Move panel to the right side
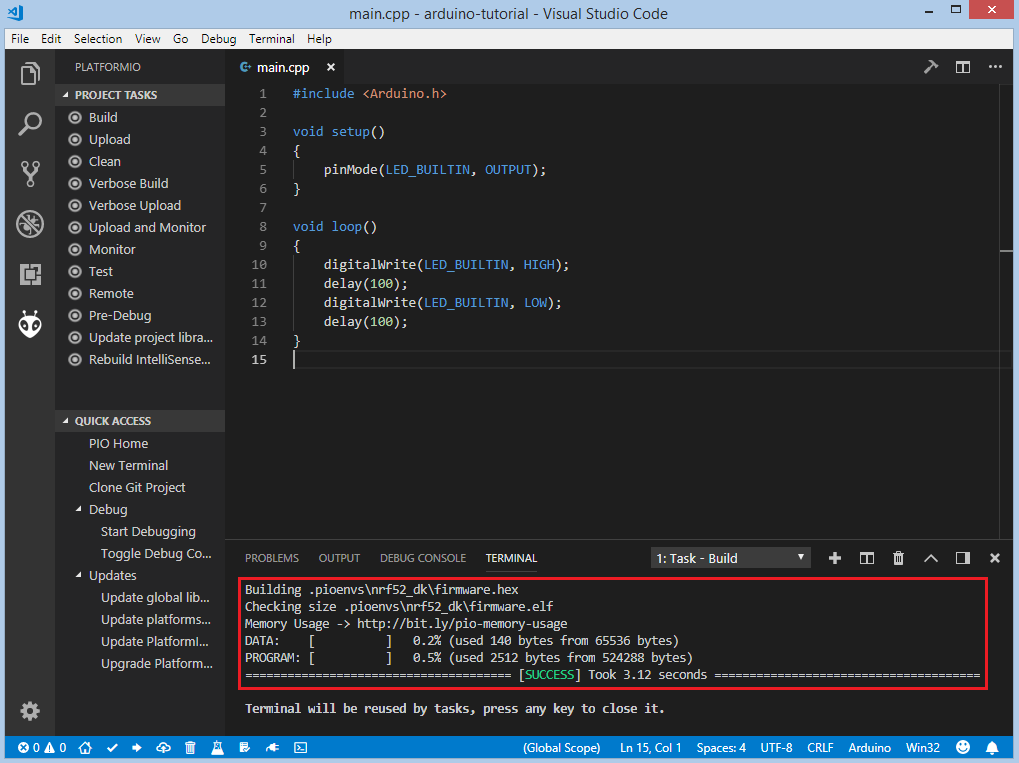 click(962, 558)
